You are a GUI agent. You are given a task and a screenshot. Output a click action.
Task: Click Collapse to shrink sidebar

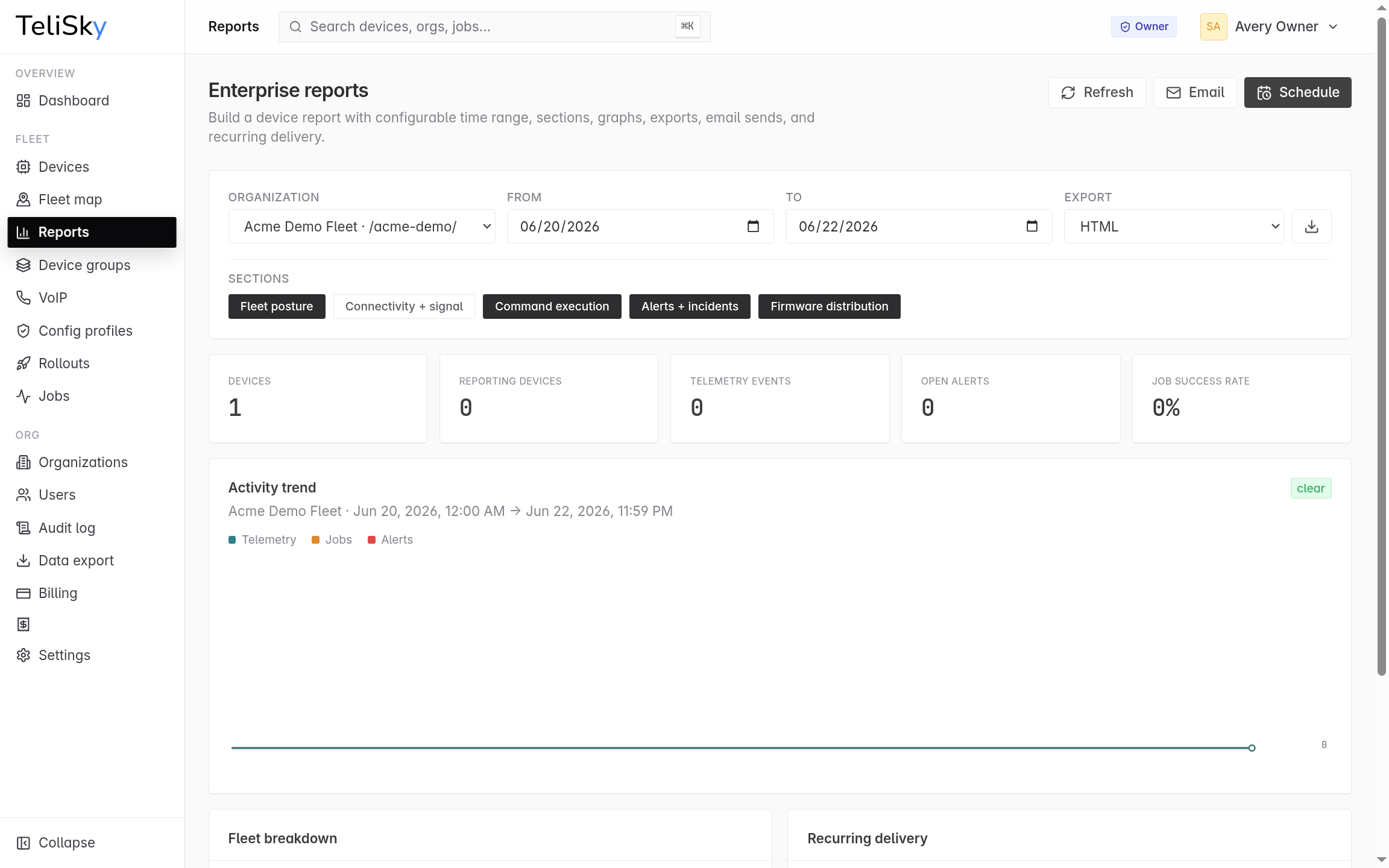[x=92, y=843]
